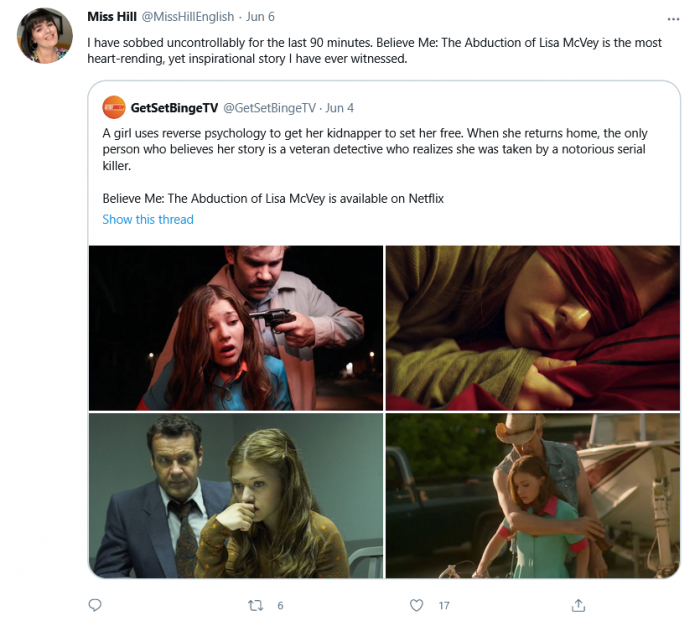Open the Miss Hill display name link

[113, 17]
